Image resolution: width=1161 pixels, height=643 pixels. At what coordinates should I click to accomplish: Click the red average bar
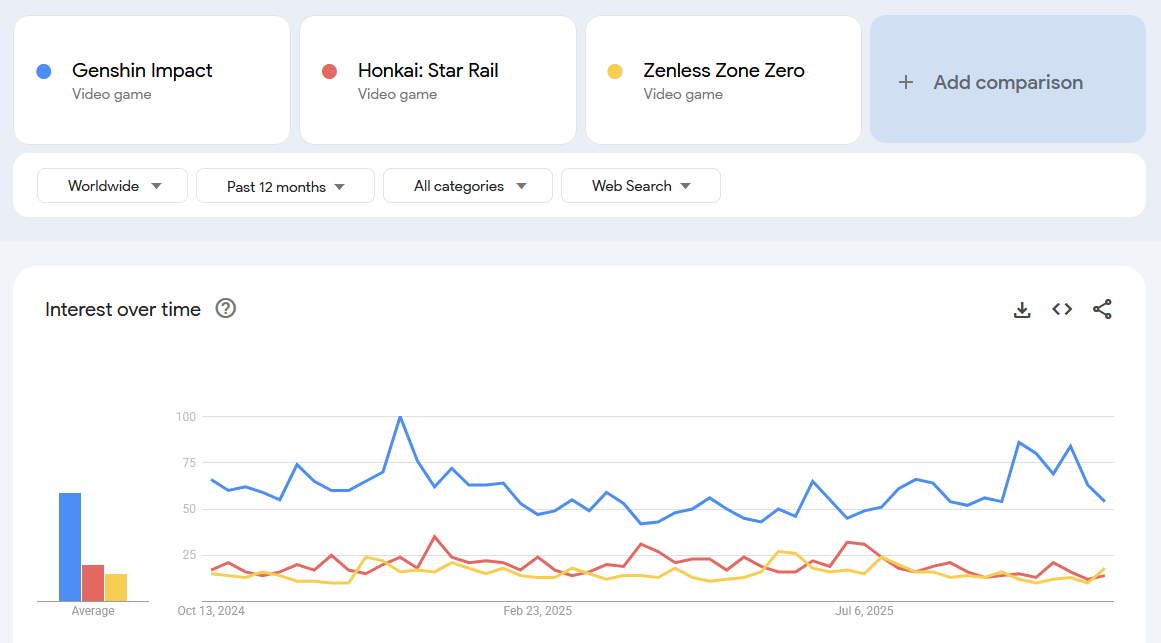click(x=93, y=582)
